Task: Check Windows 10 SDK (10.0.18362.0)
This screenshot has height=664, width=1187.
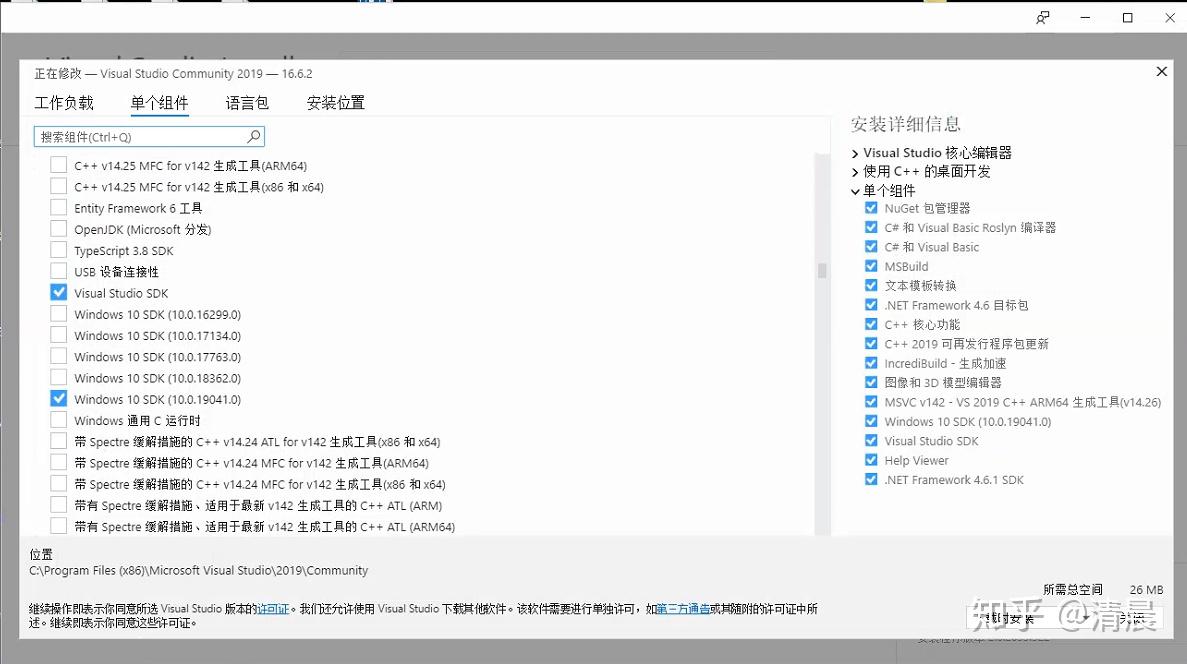Action: (58, 377)
